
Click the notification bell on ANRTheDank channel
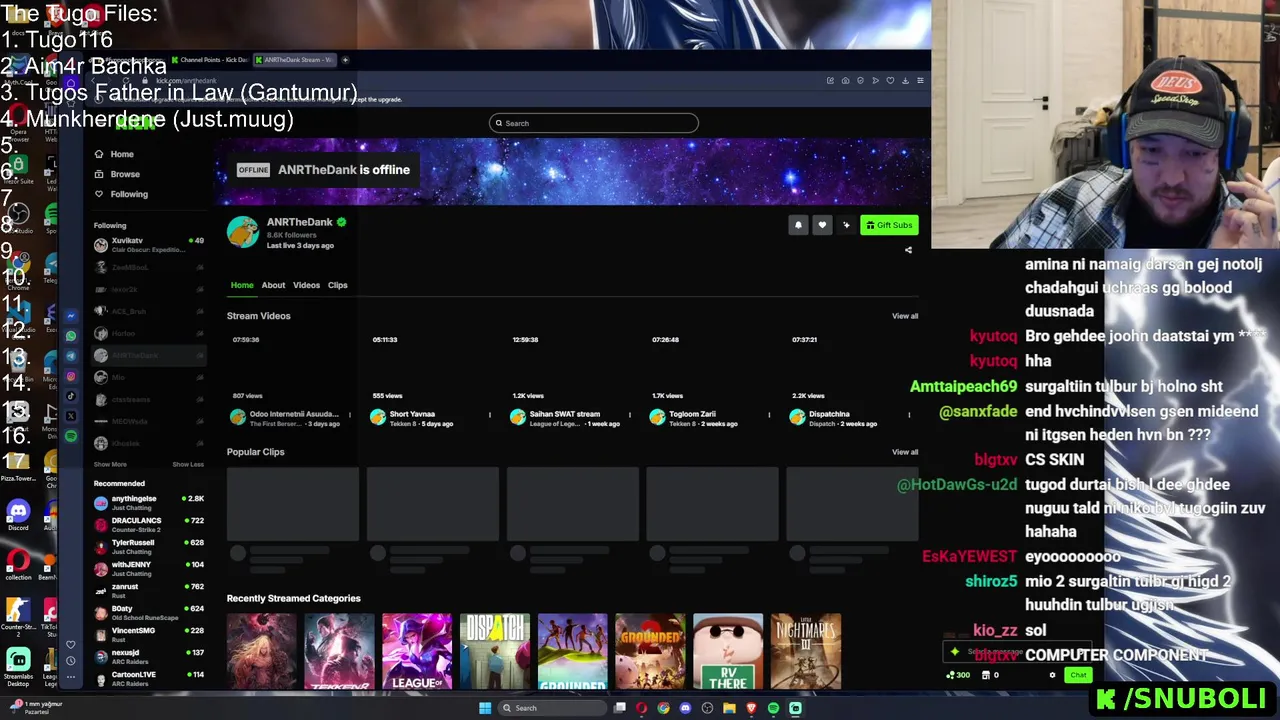[798, 225]
